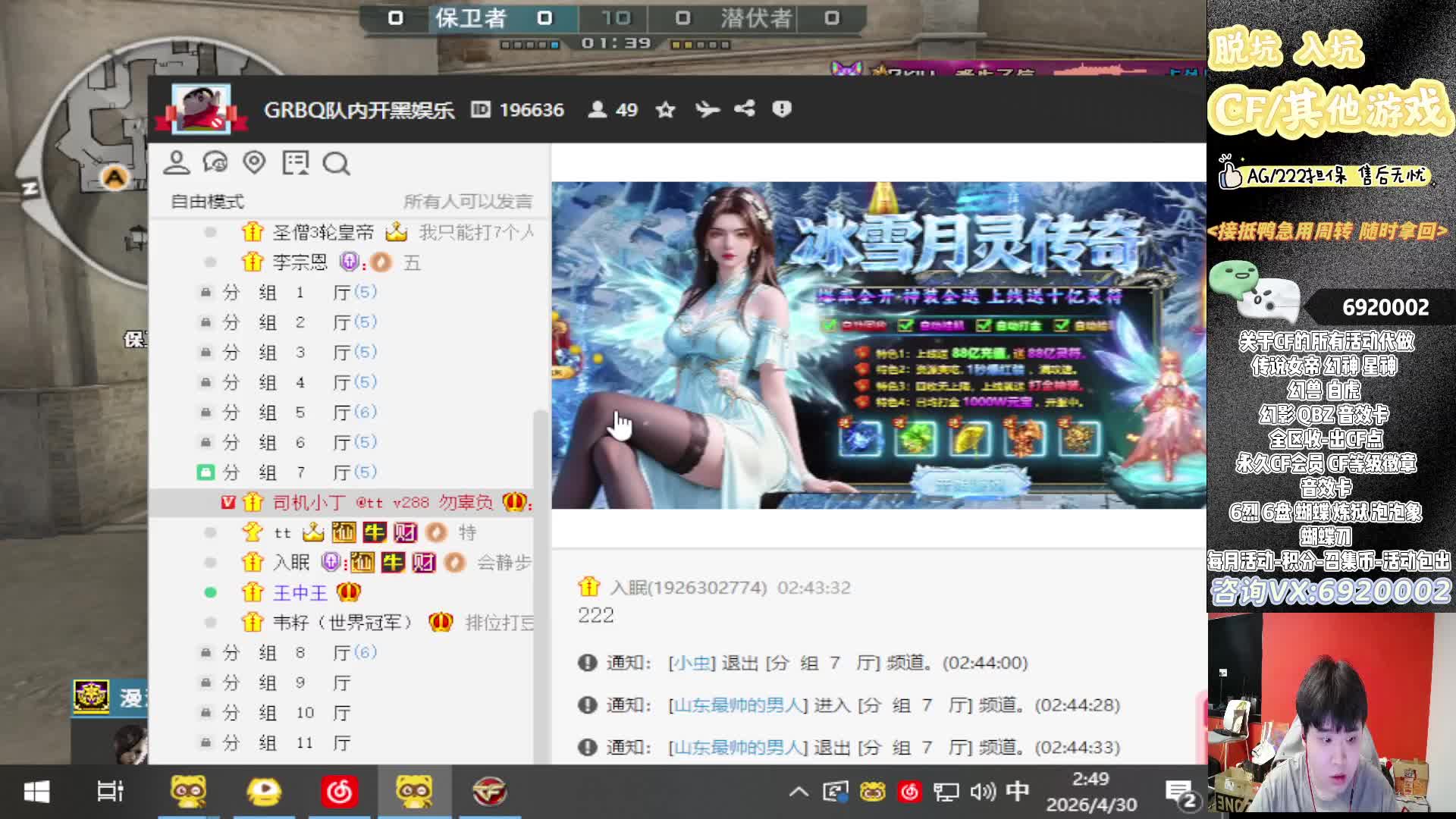Click the 小虫 username link in notification
The width and height of the screenshot is (1456, 819).
coord(692,663)
